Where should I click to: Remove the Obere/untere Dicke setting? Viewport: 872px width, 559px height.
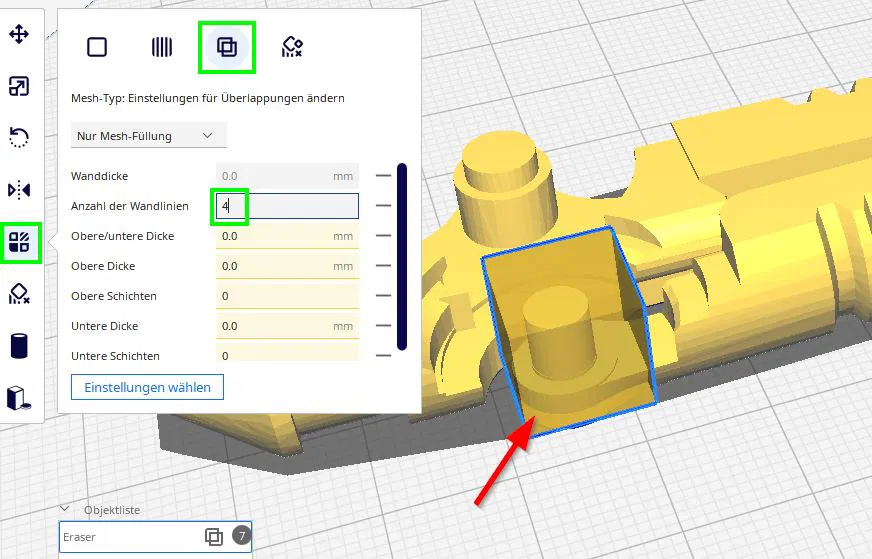pyautogui.click(x=383, y=236)
